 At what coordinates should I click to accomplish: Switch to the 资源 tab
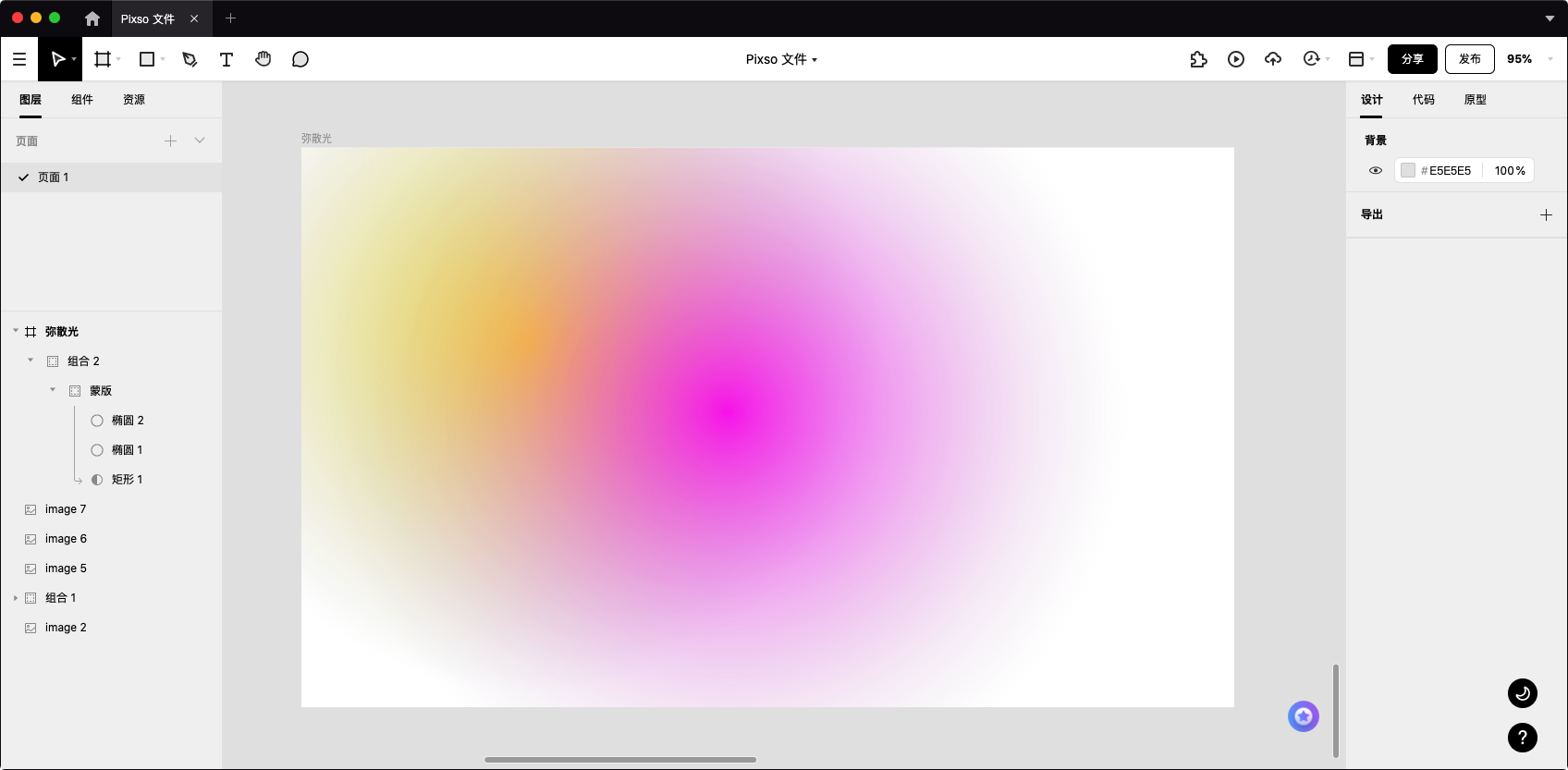pyautogui.click(x=134, y=100)
